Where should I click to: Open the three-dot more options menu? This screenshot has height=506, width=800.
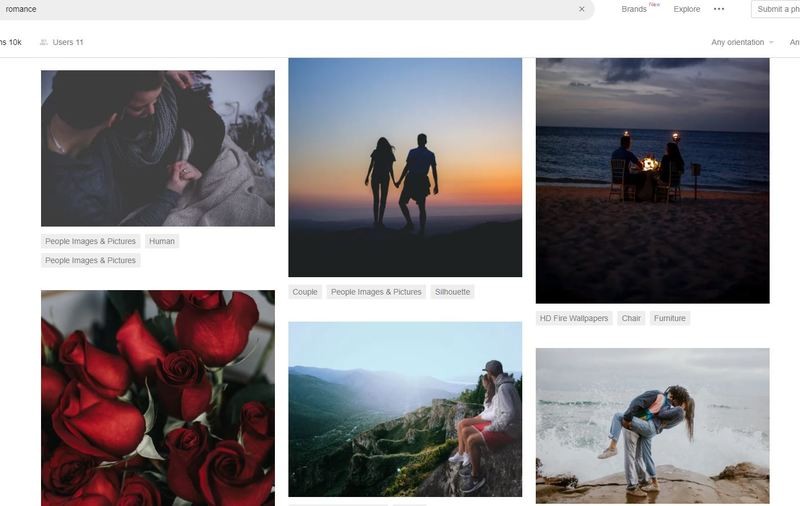[718, 9]
